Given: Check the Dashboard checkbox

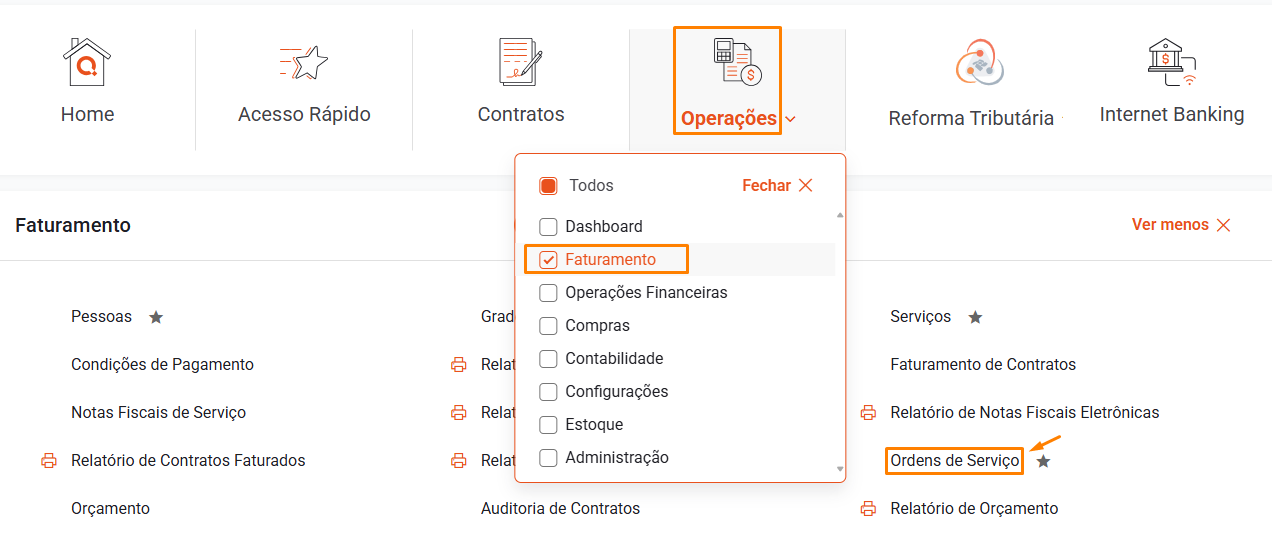Looking at the screenshot, I should [548, 227].
